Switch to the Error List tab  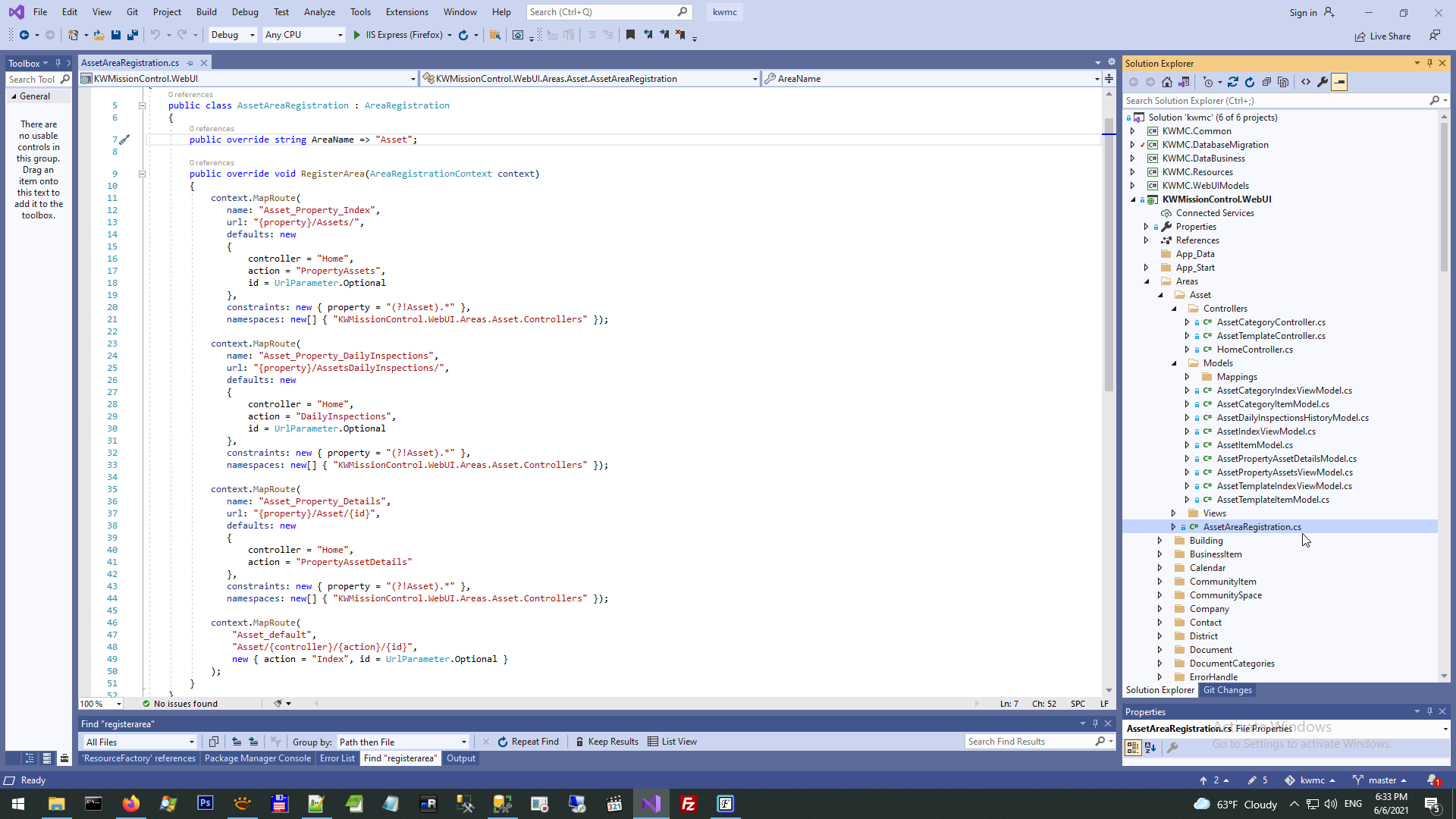point(337,758)
